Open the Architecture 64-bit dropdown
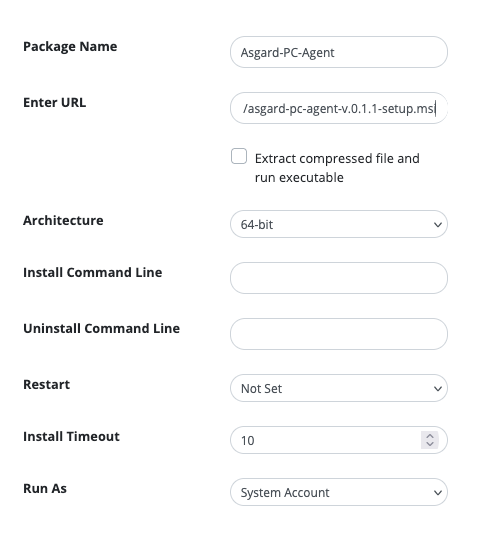The width and height of the screenshot is (489, 558). (338, 224)
